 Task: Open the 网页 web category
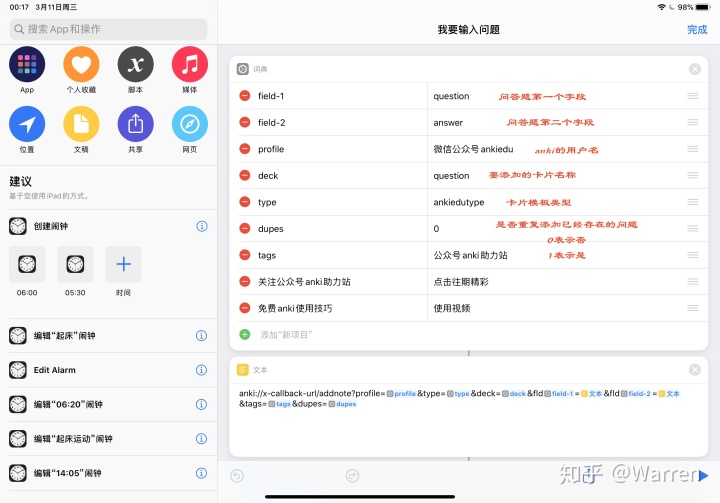point(190,124)
